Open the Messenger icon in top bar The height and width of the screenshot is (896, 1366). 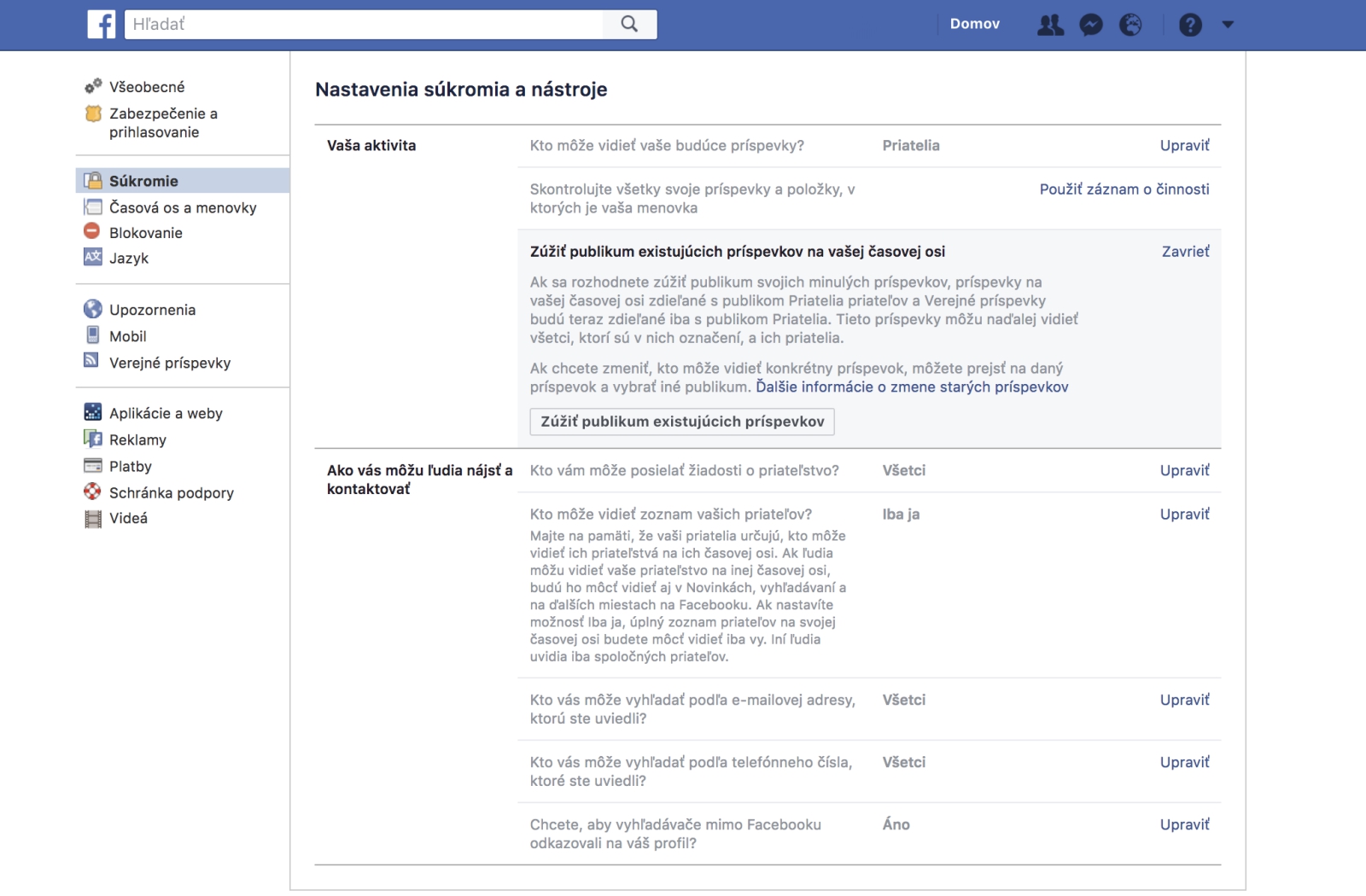pos(1091,25)
